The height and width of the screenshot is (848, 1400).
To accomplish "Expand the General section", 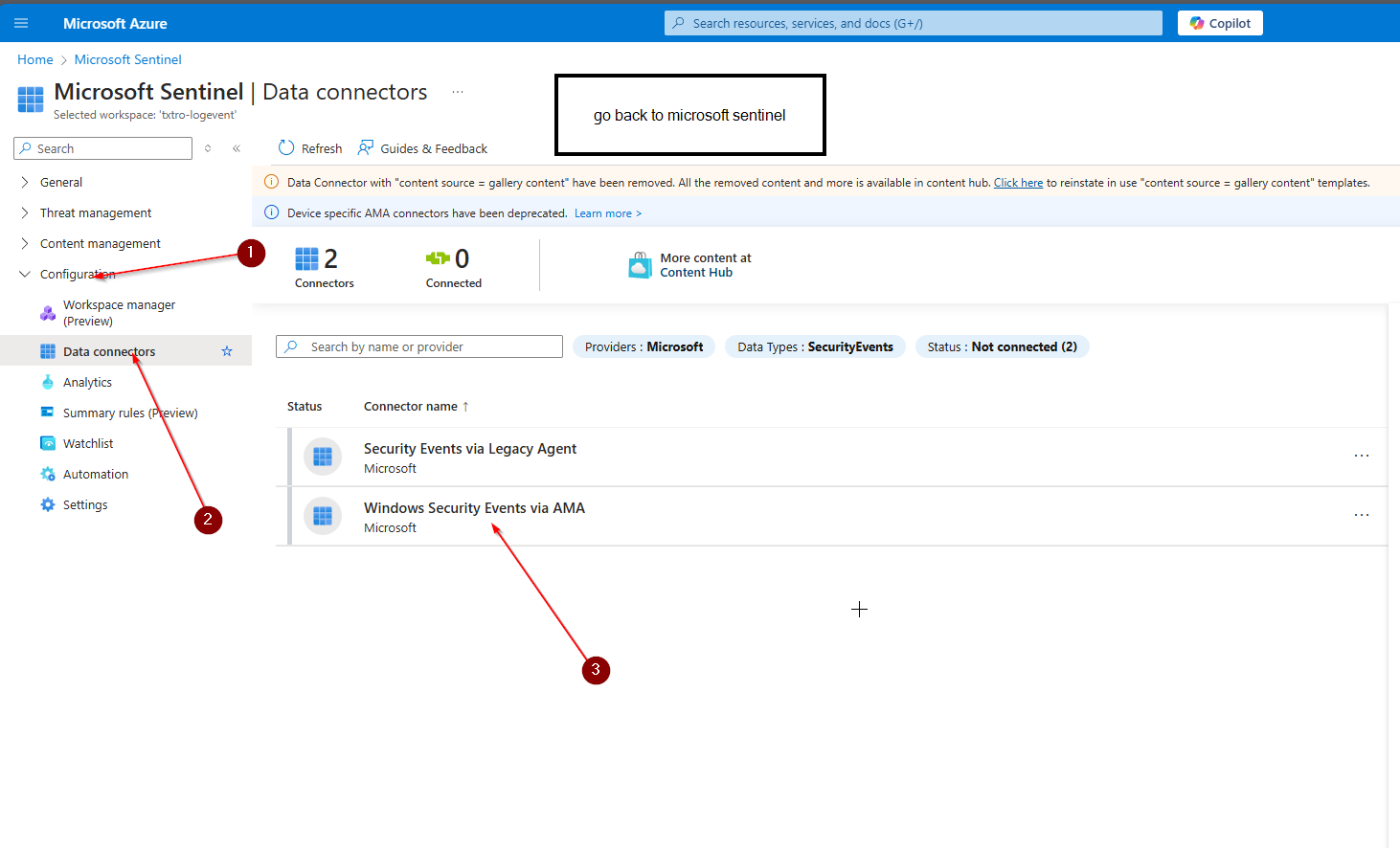I will pyautogui.click(x=25, y=182).
